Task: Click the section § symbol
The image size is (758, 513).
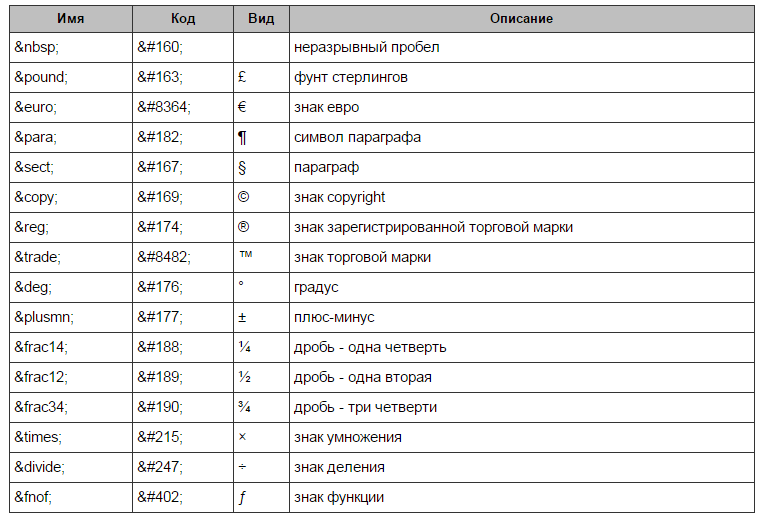Action: 242,167
